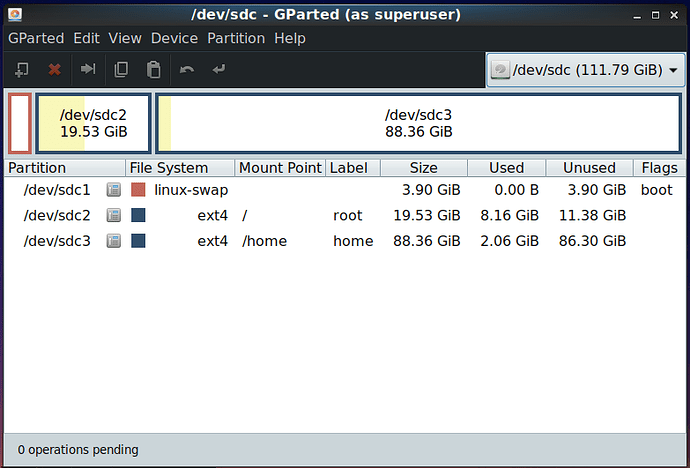
Task: Click the 'root' label cell
Action: tap(348, 216)
